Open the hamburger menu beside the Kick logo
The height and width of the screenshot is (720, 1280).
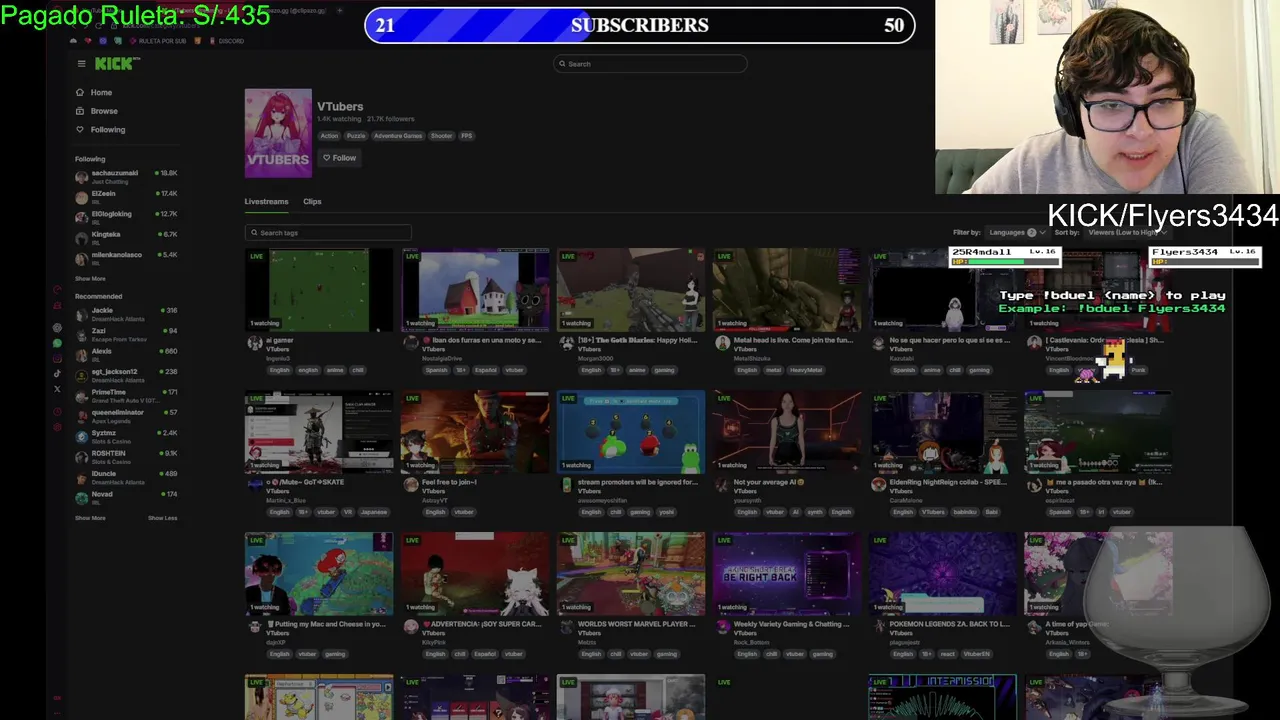[x=81, y=63]
